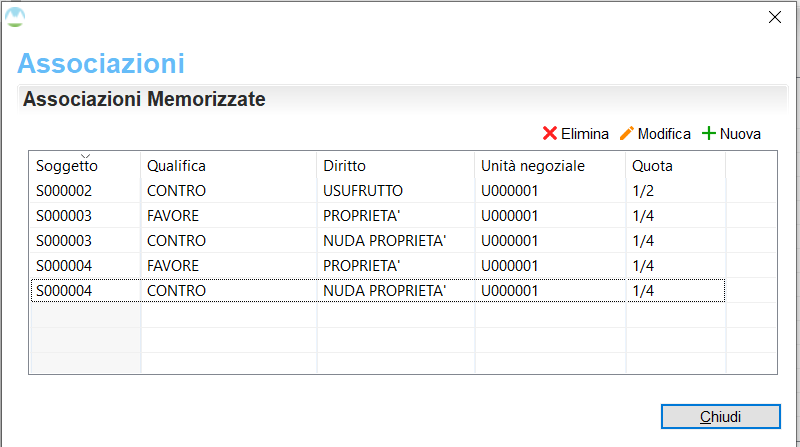Click the Nuova text label
The height and width of the screenshot is (447, 800).
point(740,134)
